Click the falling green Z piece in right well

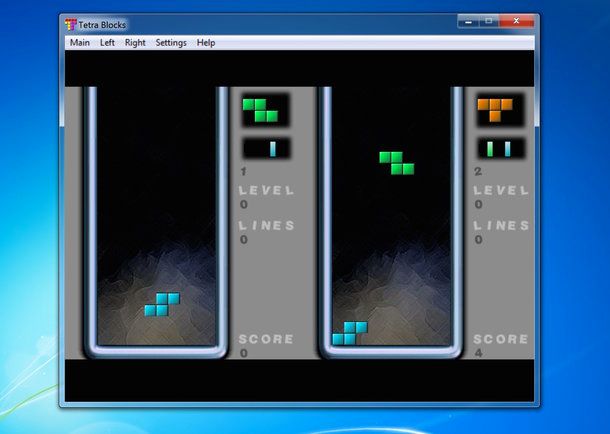[x=396, y=163]
